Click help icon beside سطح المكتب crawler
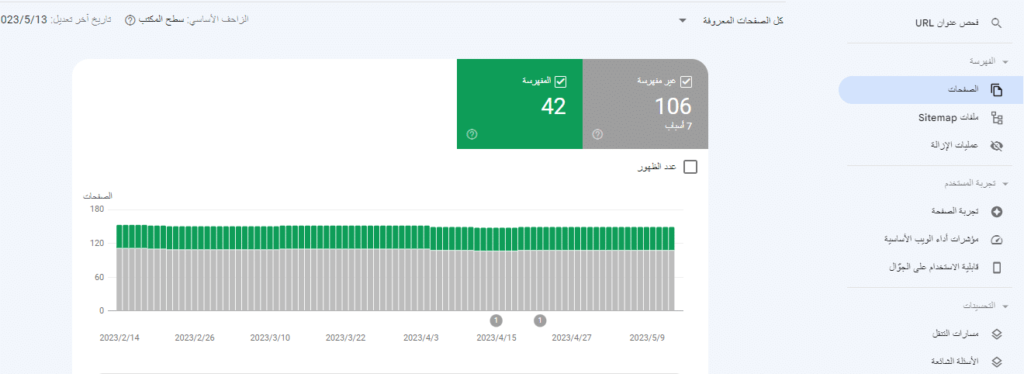Viewport: 1024px width, 374px height. [129, 20]
